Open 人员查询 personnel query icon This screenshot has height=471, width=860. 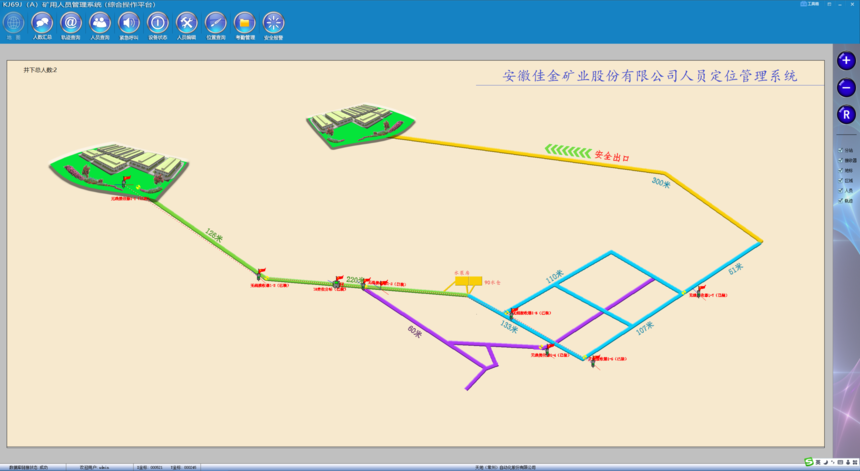tap(100, 24)
